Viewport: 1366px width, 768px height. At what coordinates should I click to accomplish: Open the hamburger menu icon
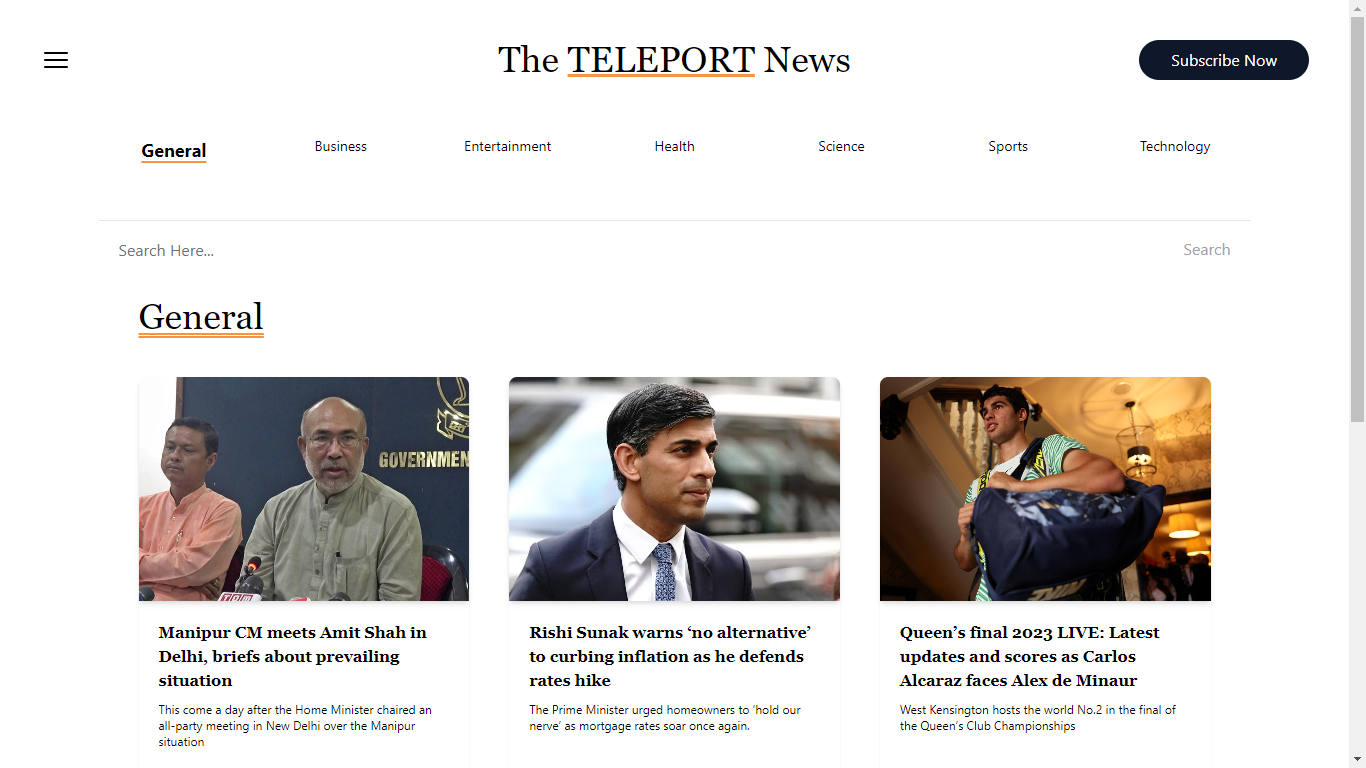tap(56, 60)
